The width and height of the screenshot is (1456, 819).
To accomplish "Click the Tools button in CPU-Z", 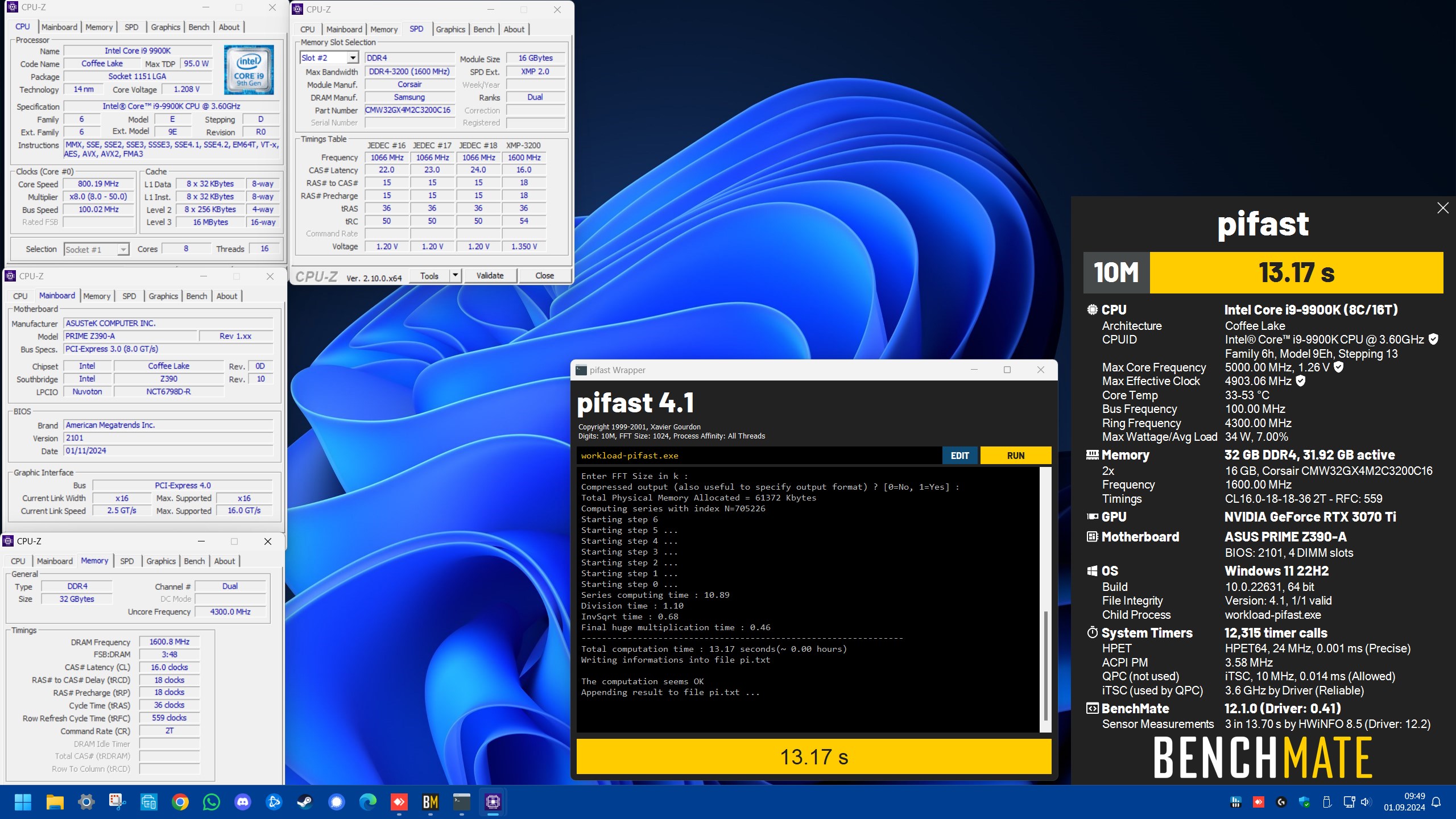I will click(429, 276).
